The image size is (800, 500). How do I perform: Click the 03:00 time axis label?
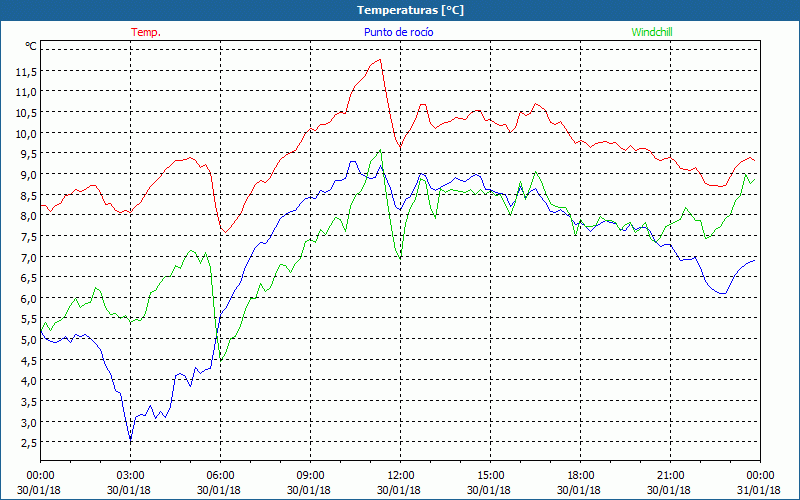click(131, 476)
